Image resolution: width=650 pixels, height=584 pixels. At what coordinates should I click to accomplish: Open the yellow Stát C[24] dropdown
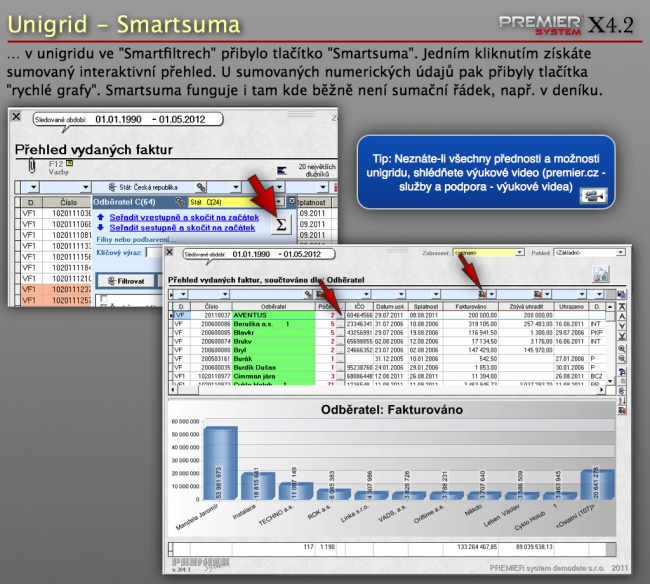279,202
